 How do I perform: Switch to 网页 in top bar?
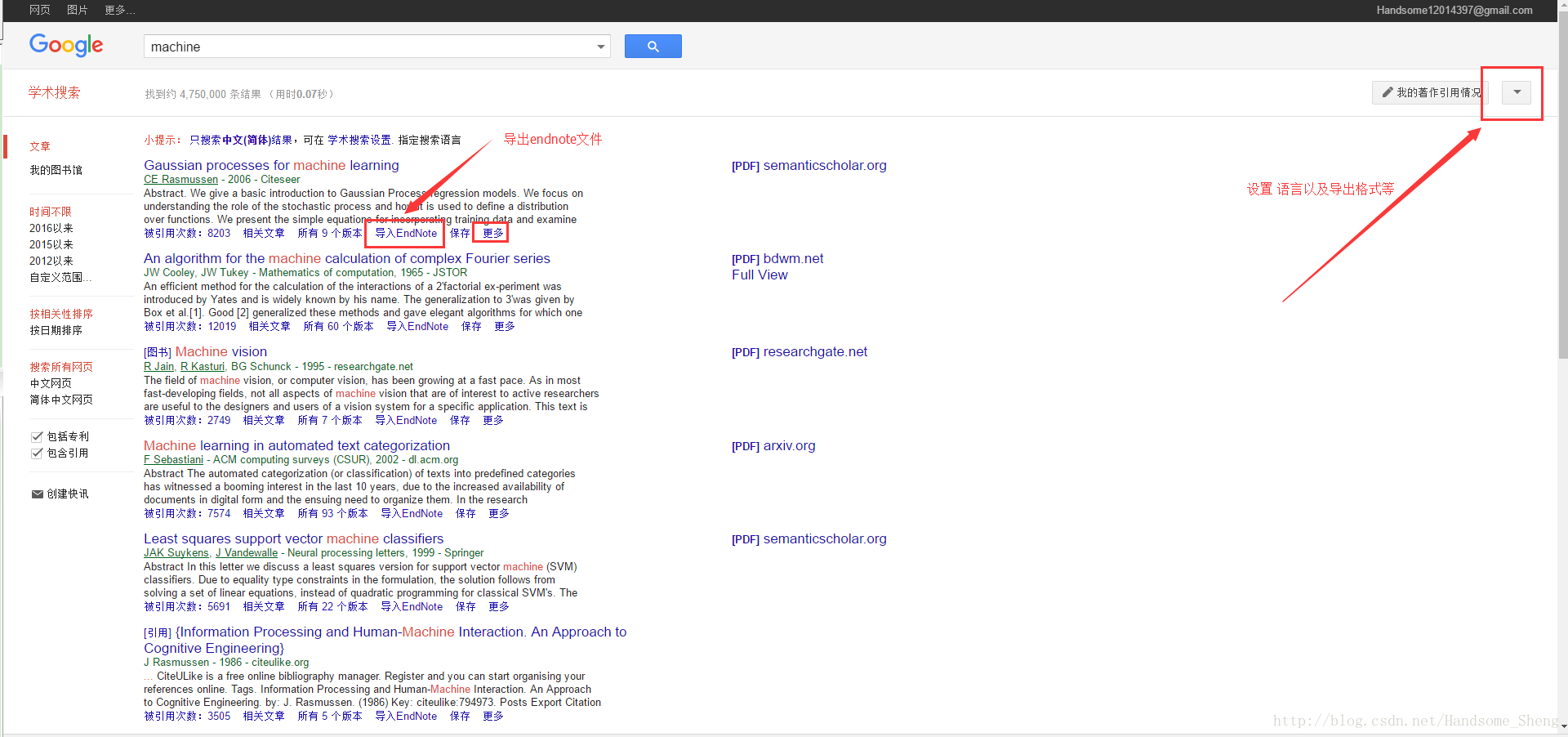(x=40, y=10)
